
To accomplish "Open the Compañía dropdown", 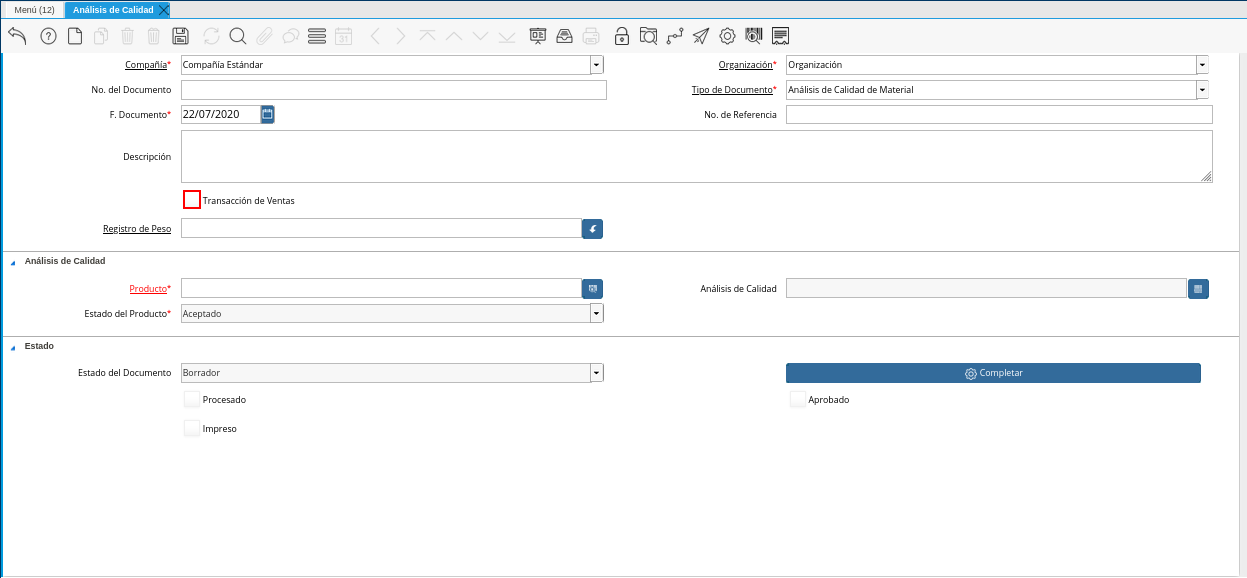I will coord(597,65).
